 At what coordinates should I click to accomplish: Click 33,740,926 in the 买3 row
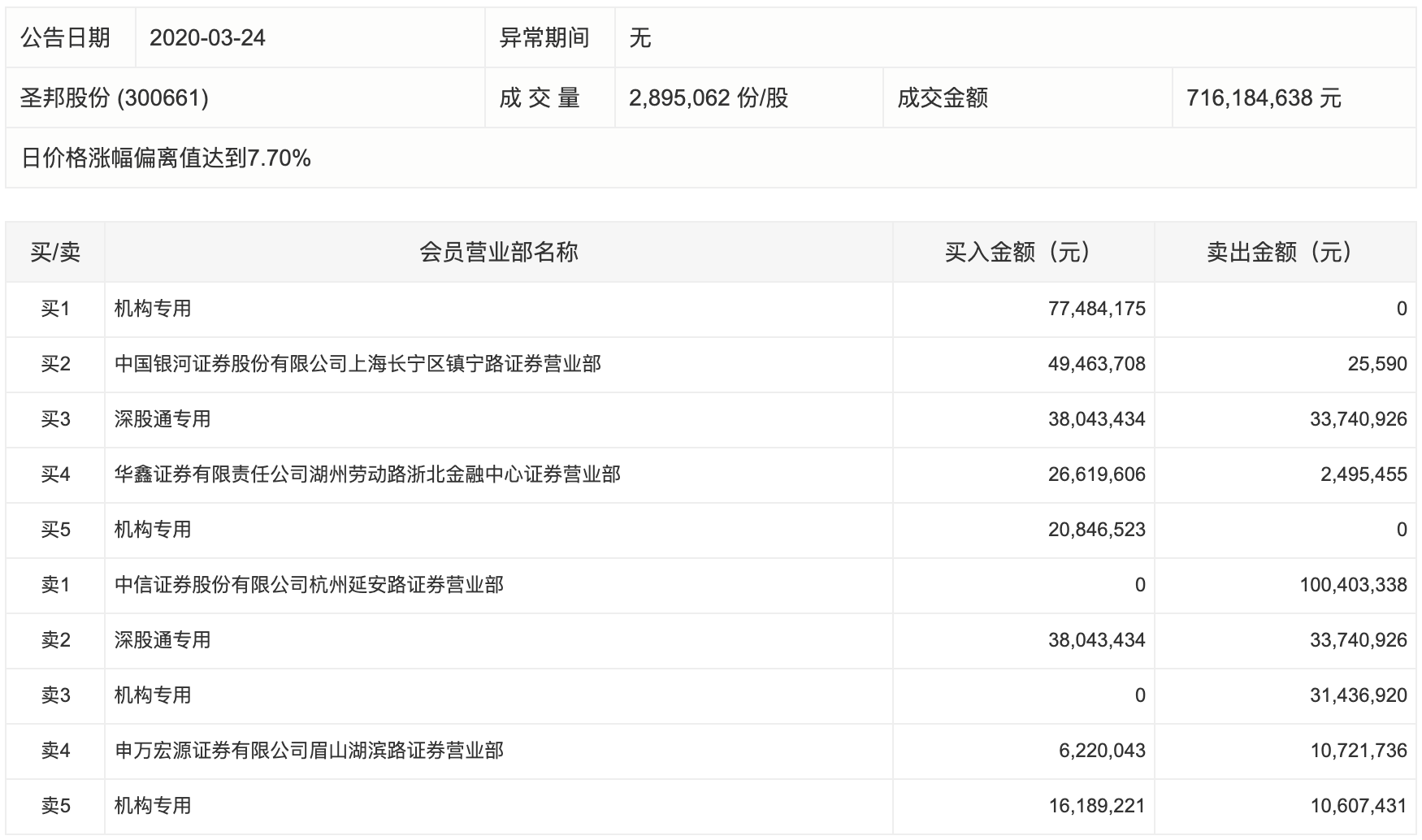pos(1359,419)
